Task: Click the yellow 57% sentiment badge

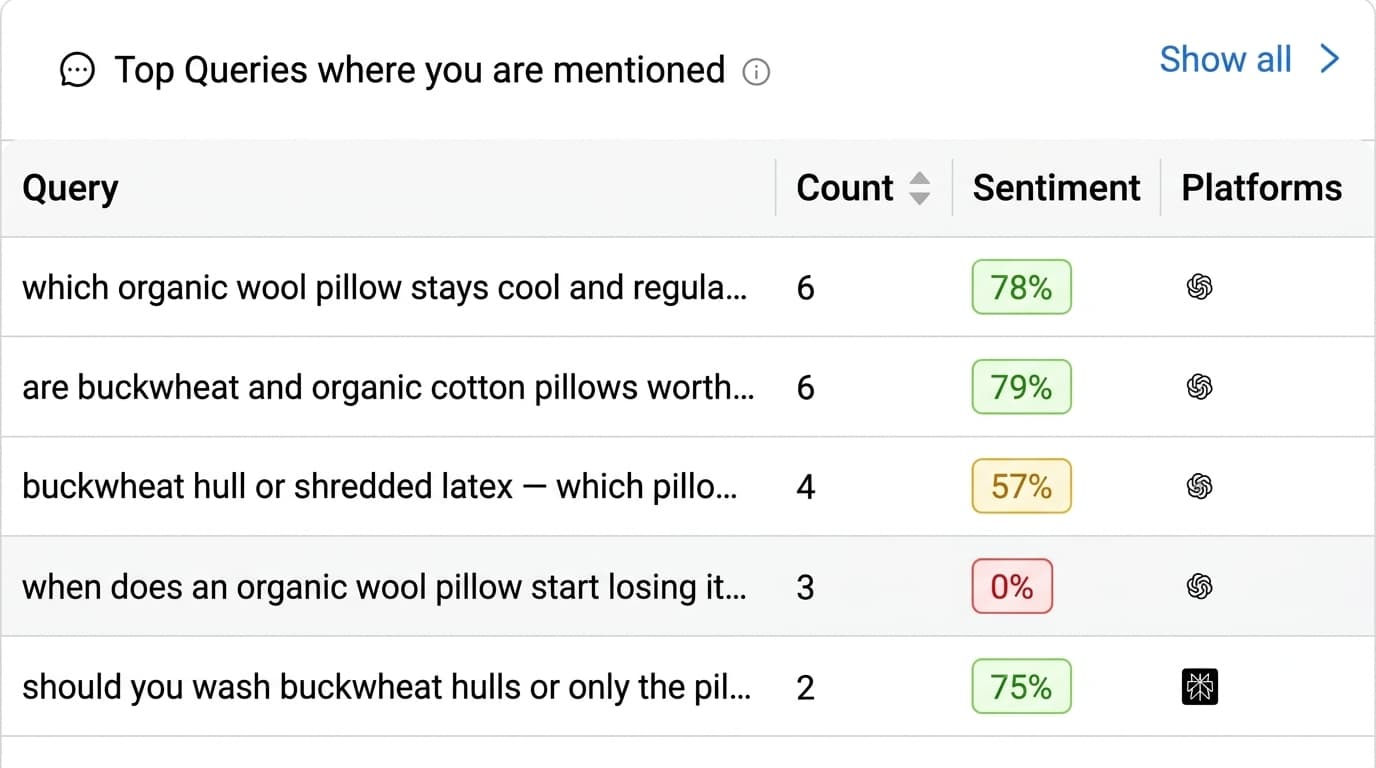Action: [1021, 487]
